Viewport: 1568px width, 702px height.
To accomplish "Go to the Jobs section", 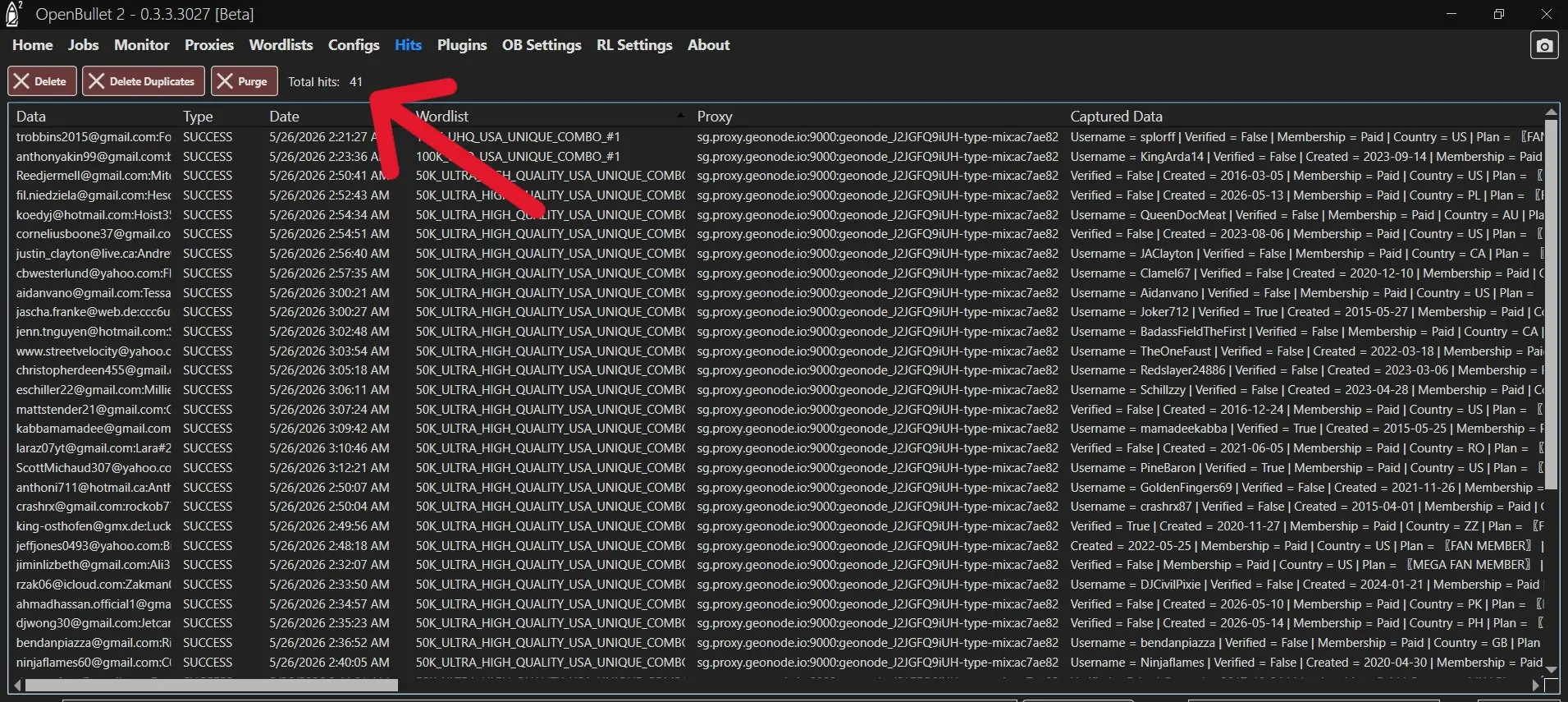I will pyautogui.click(x=83, y=45).
